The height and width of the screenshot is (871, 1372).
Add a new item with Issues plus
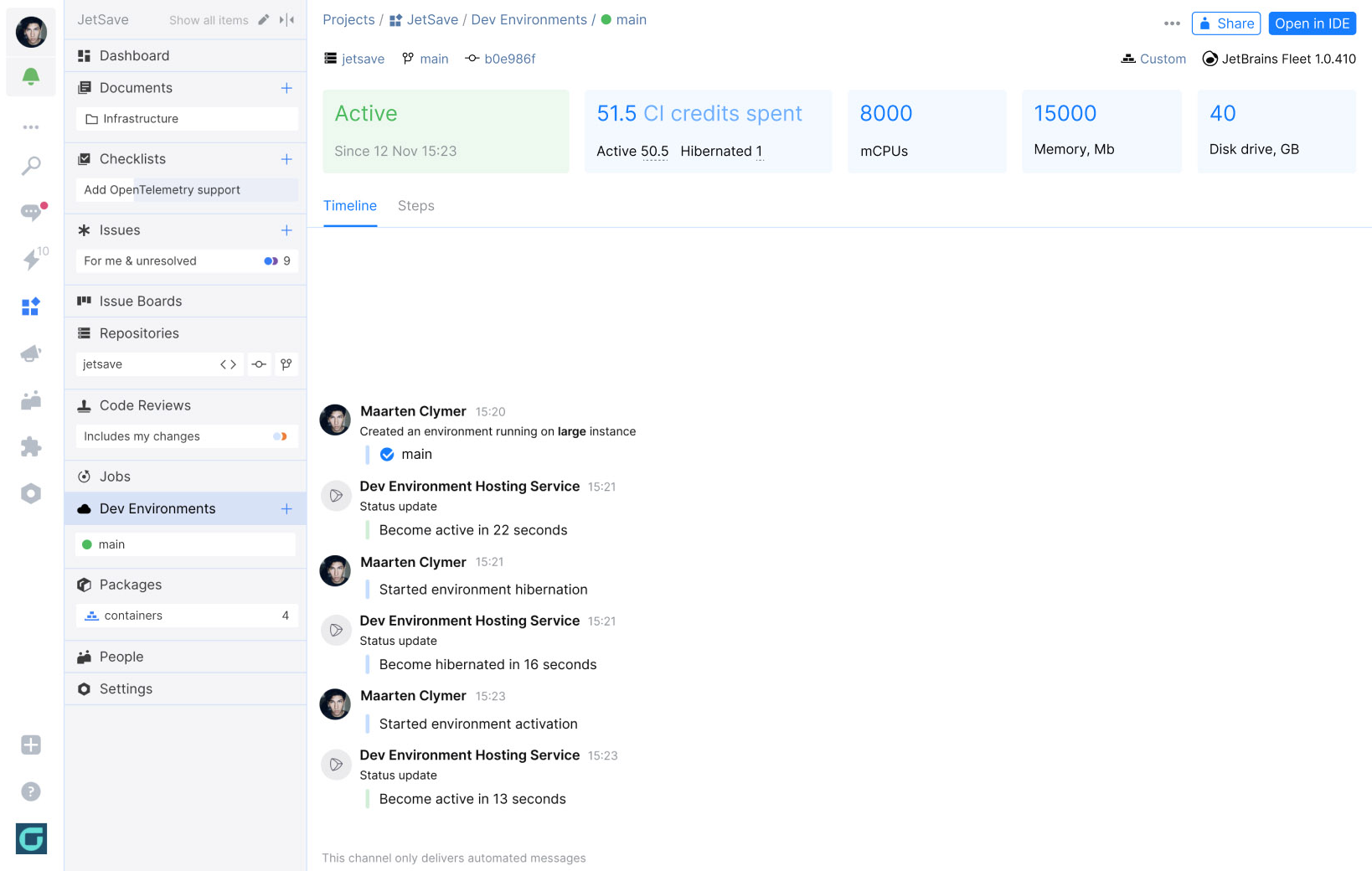286,230
